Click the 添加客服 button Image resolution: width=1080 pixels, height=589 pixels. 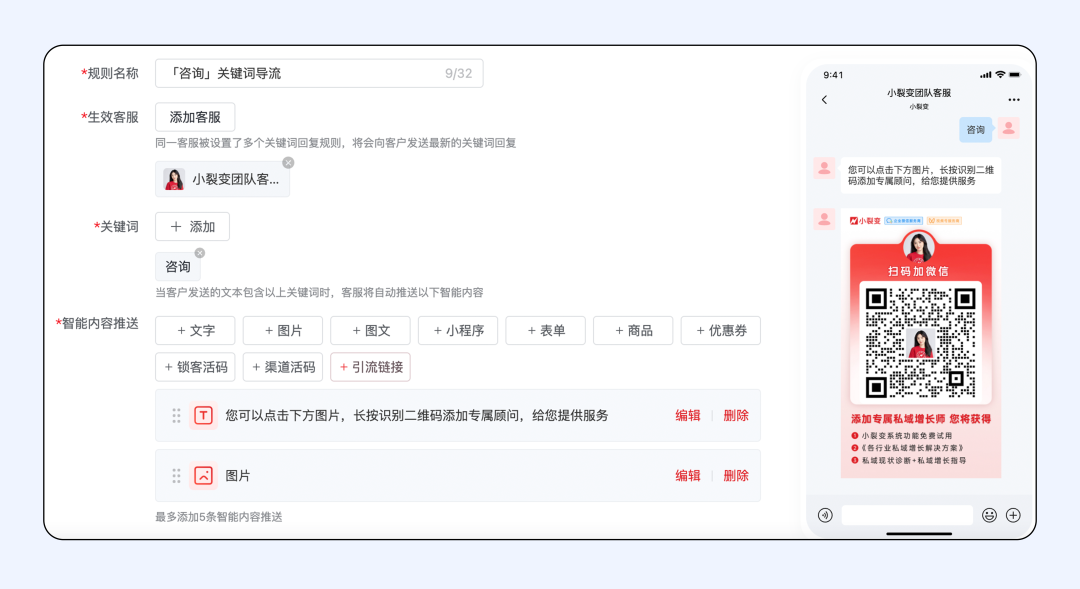[x=194, y=117]
